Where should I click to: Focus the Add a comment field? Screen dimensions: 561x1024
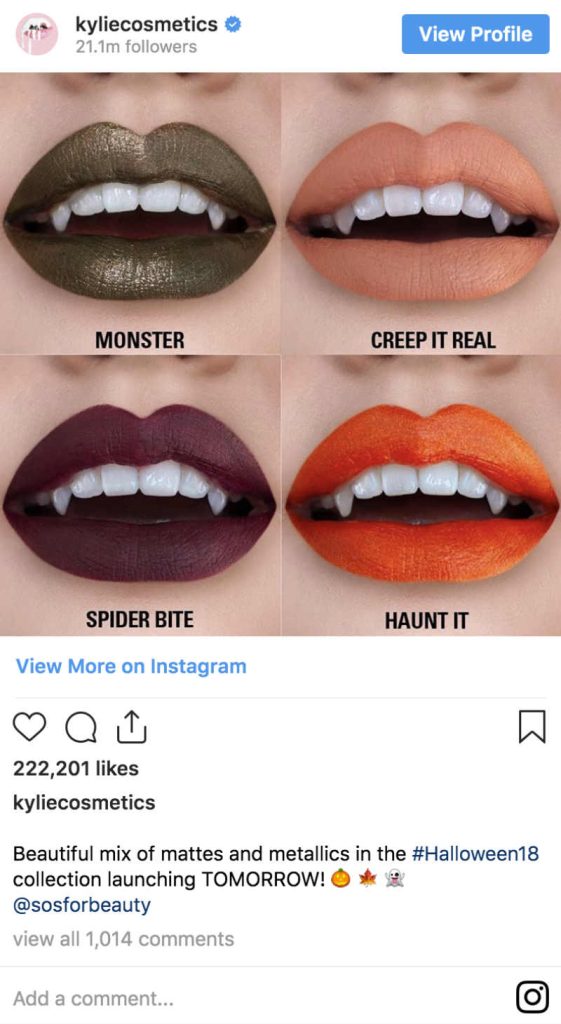coord(261,998)
